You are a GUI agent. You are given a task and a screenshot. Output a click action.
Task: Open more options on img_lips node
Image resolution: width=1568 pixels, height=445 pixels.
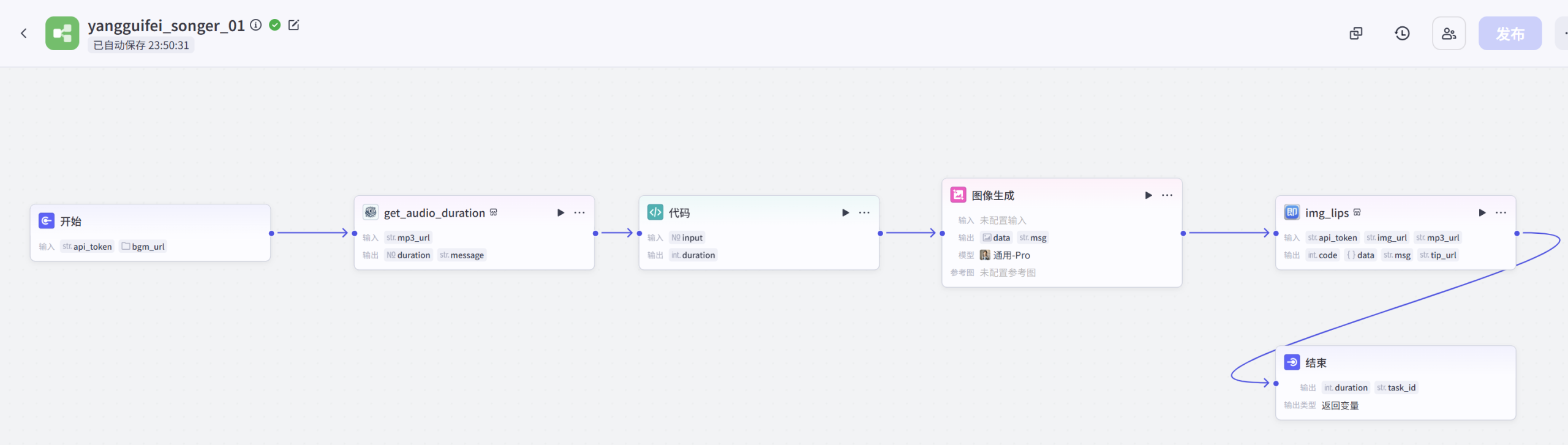click(x=1501, y=212)
